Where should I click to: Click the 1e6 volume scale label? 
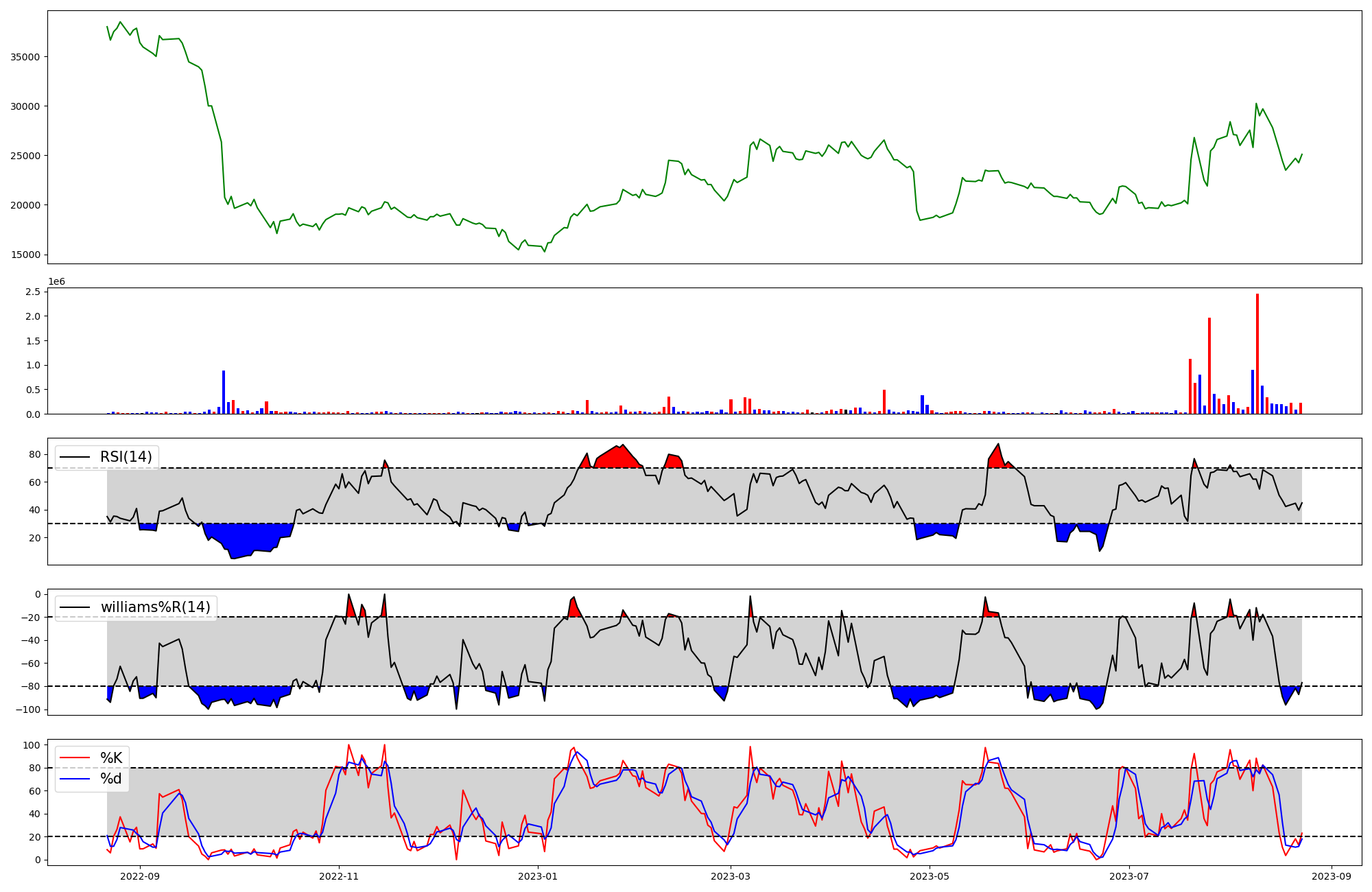[56, 282]
